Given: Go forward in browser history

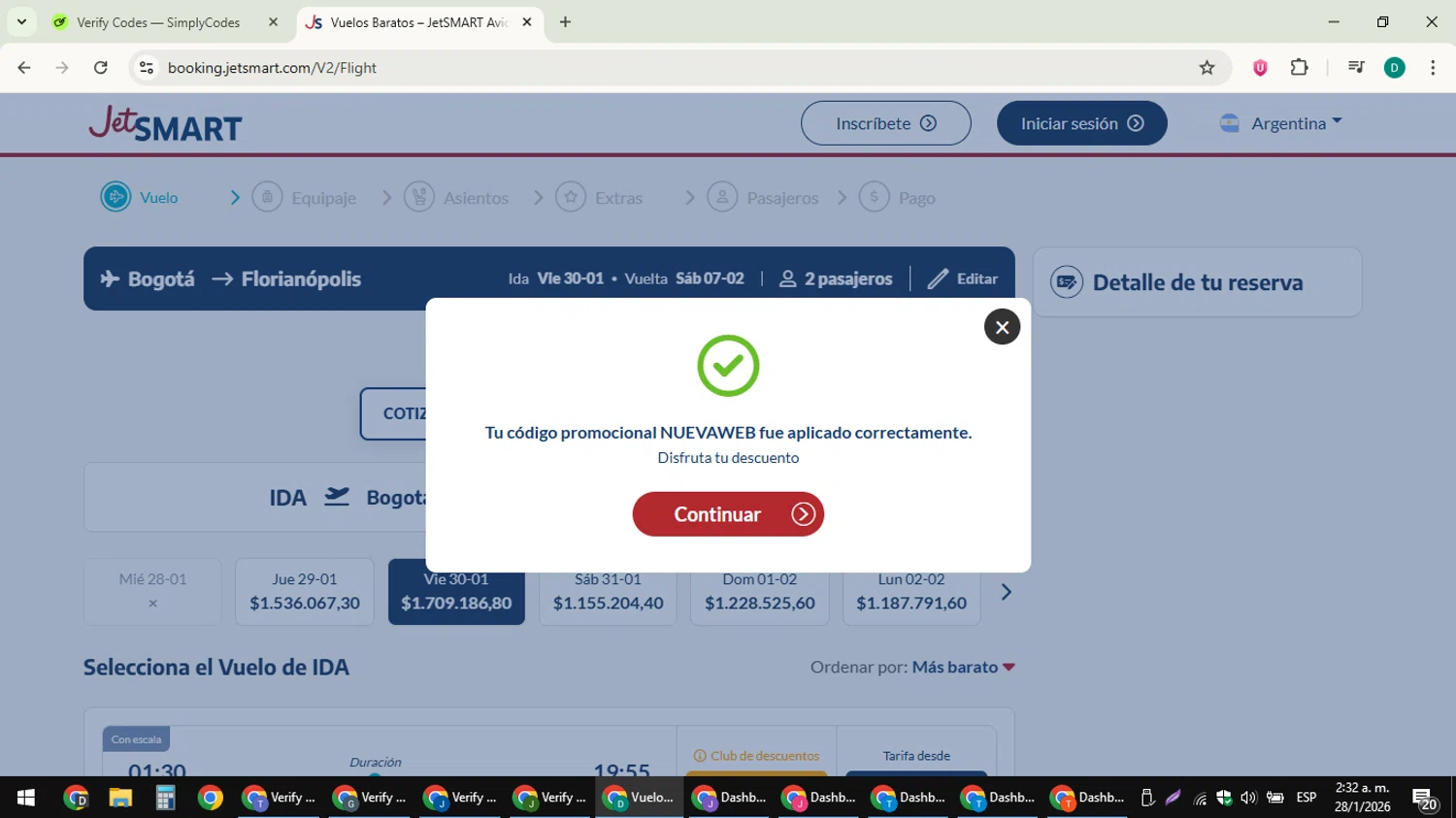Looking at the screenshot, I should pos(62,68).
